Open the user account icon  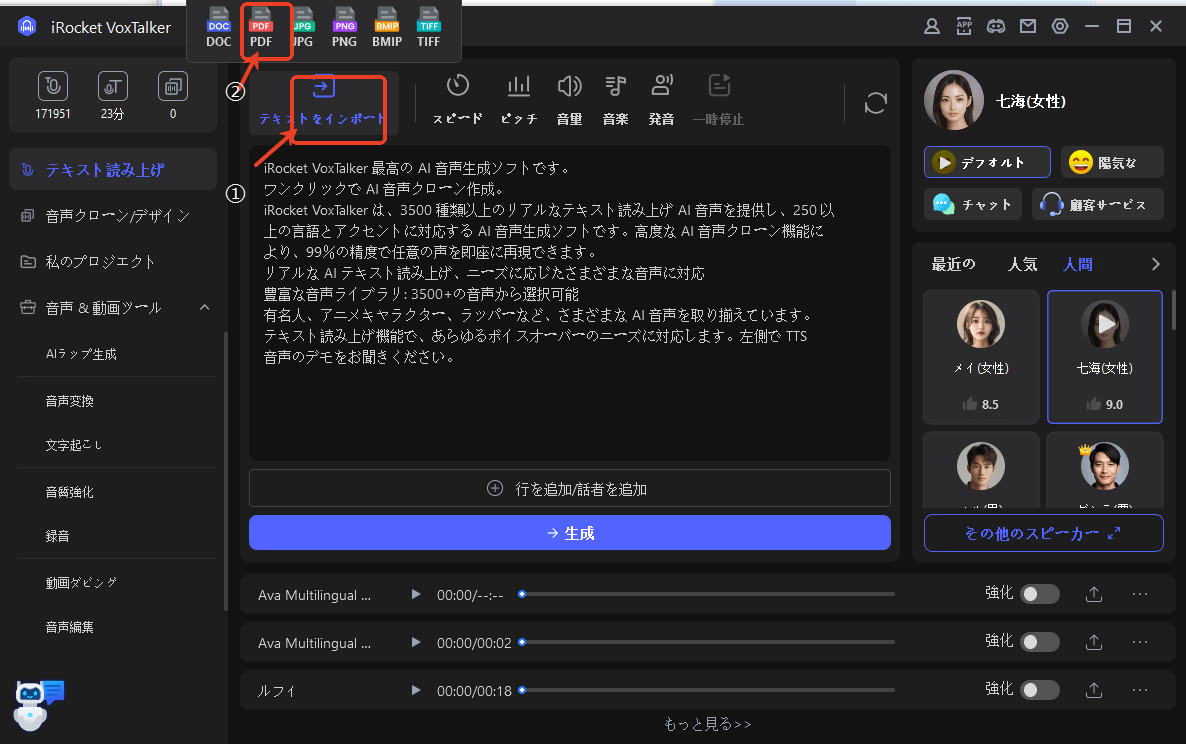coord(932,26)
